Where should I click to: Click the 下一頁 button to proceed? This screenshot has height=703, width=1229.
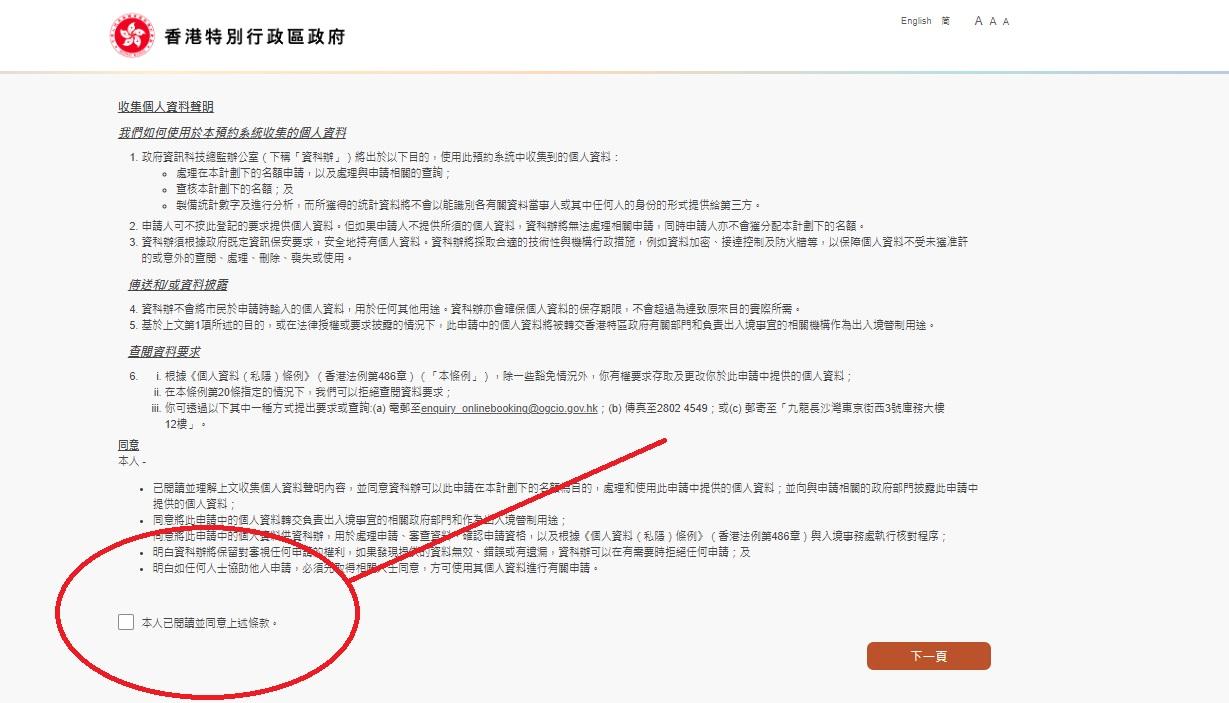coord(928,656)
